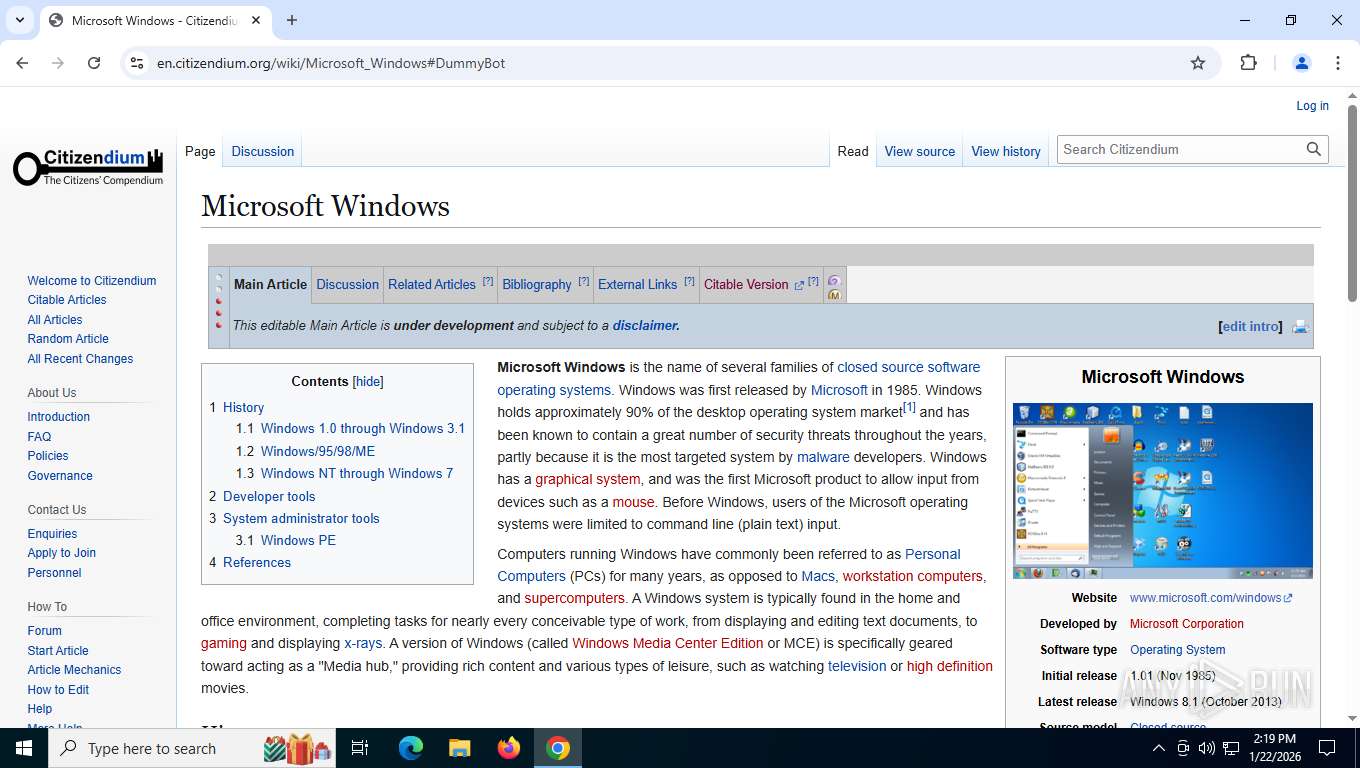1360x768 pixels.
Task: Jump to Windows 1.0 through Windows 3.1
Action: click(363, 428)
